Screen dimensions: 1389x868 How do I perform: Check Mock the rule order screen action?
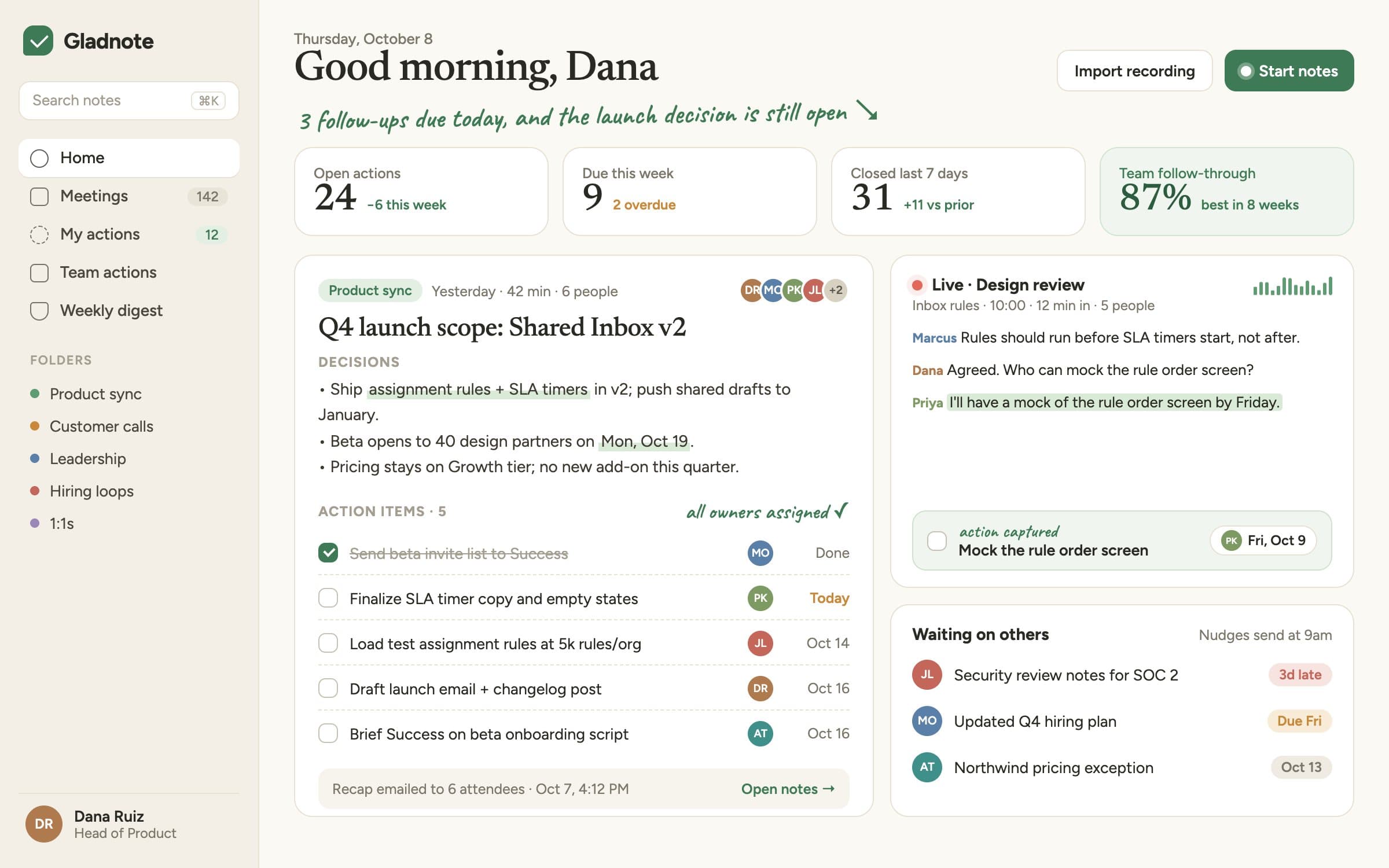pos(937,541)
